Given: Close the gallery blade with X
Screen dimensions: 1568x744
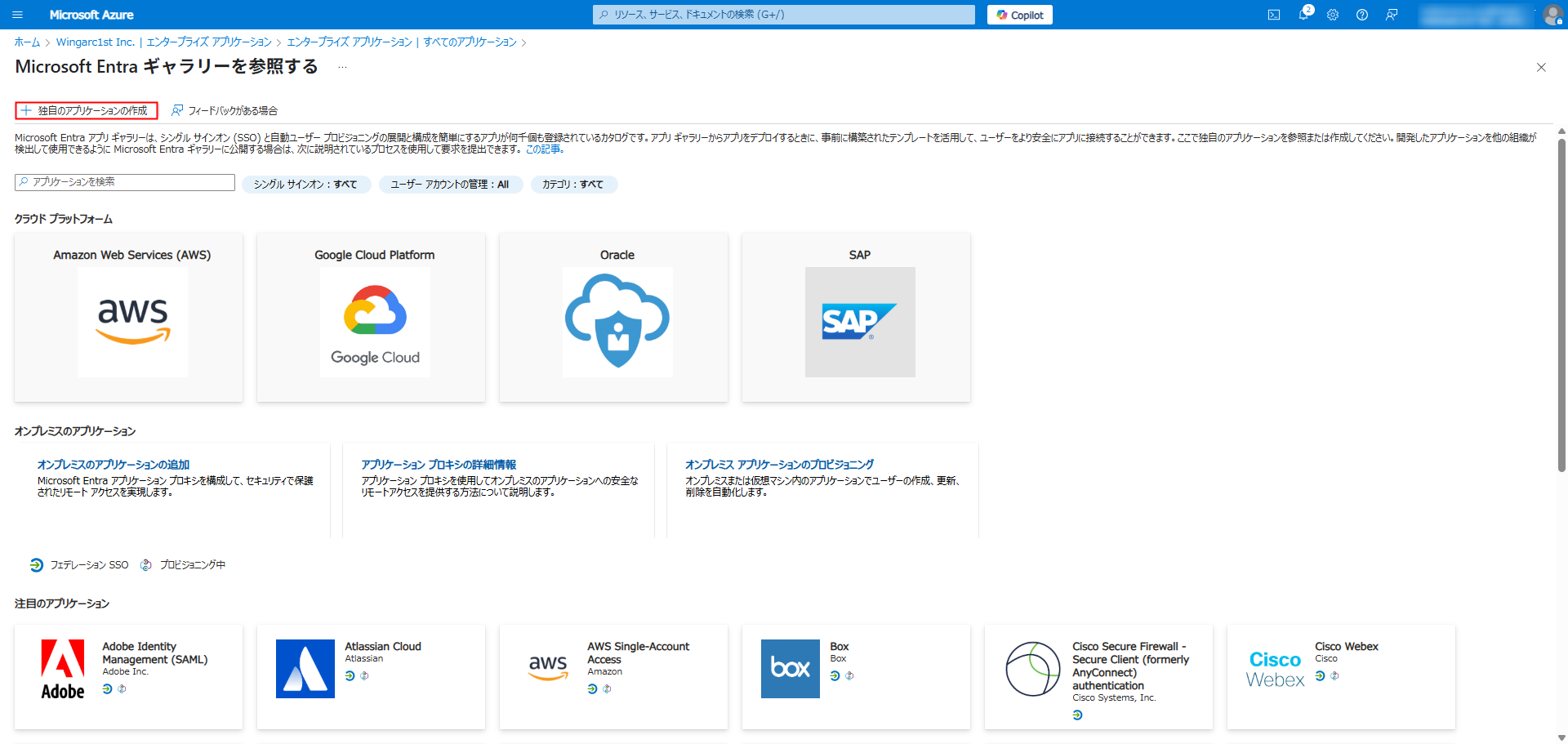Looking at the screenshot, I should coord(1541,67).
